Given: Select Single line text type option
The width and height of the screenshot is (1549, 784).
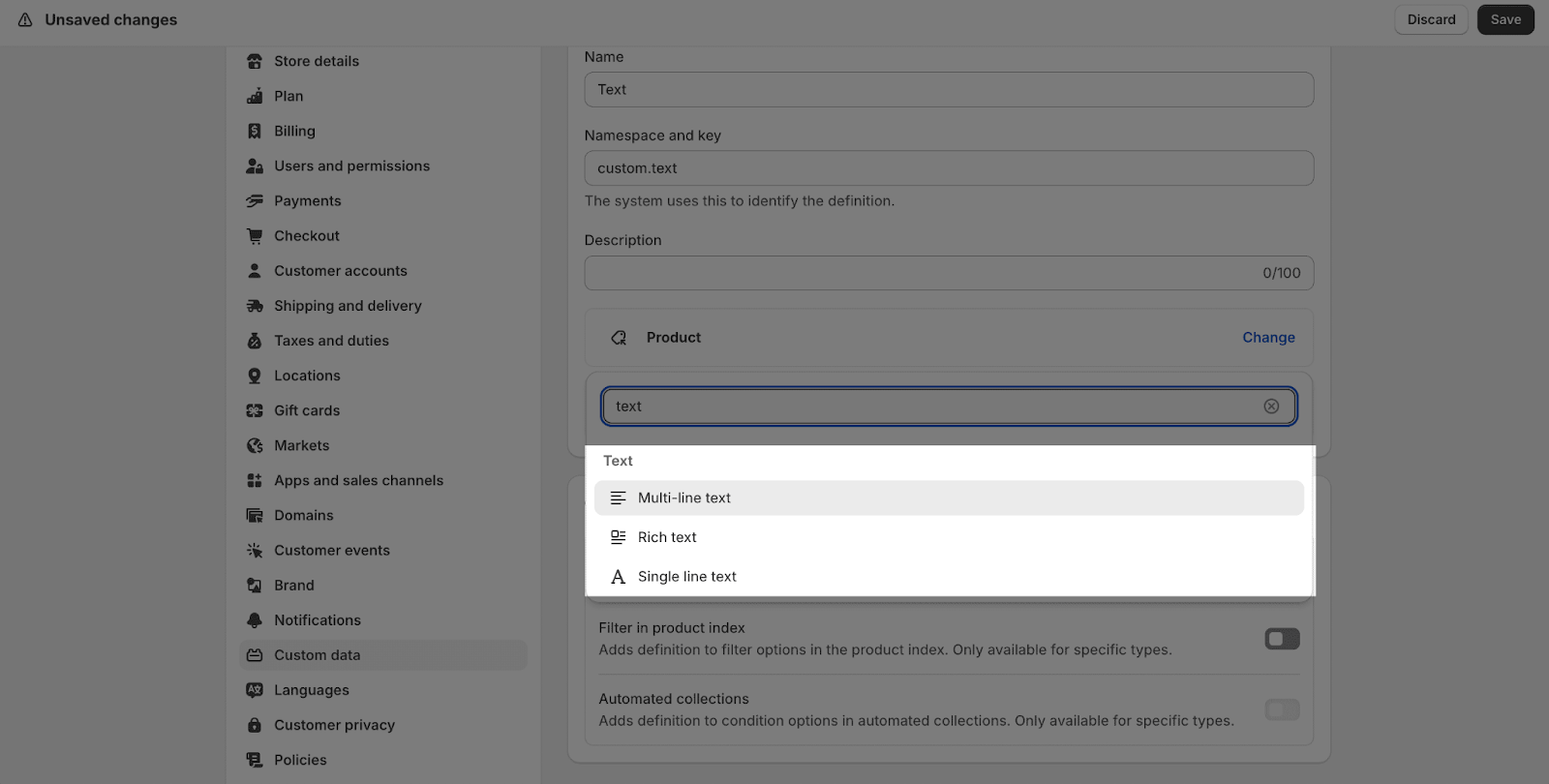Looking at the screenshot, I should click(949, 577).
